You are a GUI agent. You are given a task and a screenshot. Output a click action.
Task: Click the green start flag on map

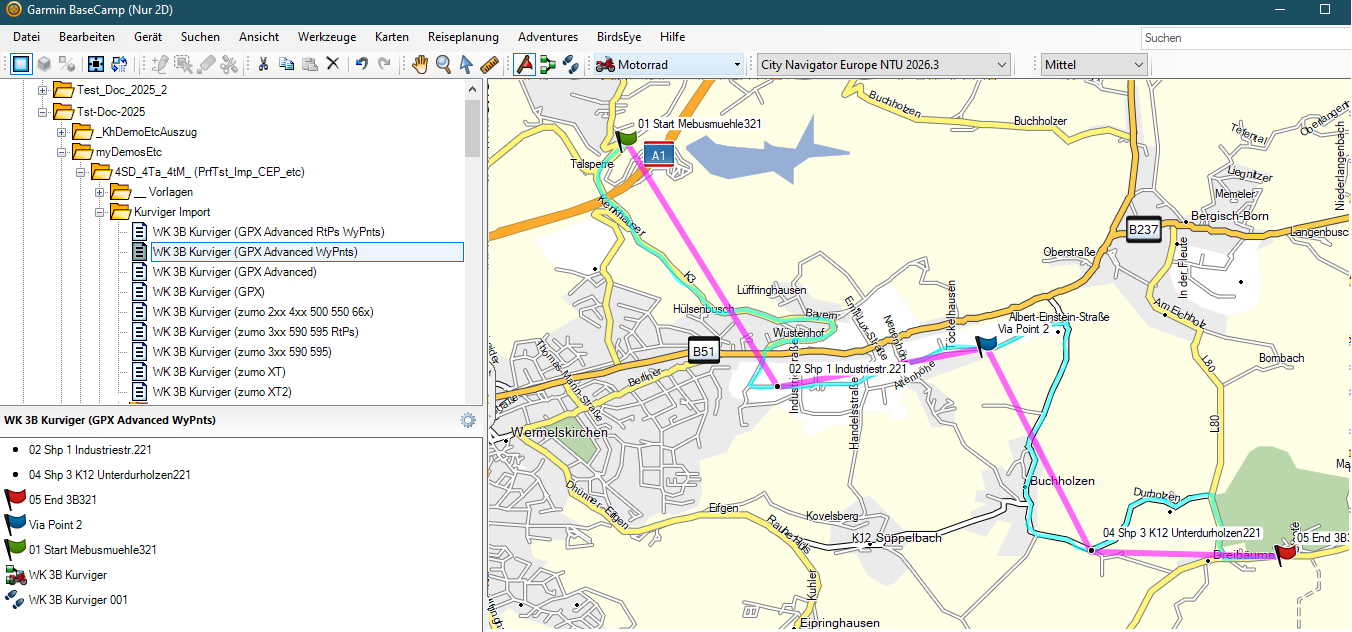coord(627,140)
